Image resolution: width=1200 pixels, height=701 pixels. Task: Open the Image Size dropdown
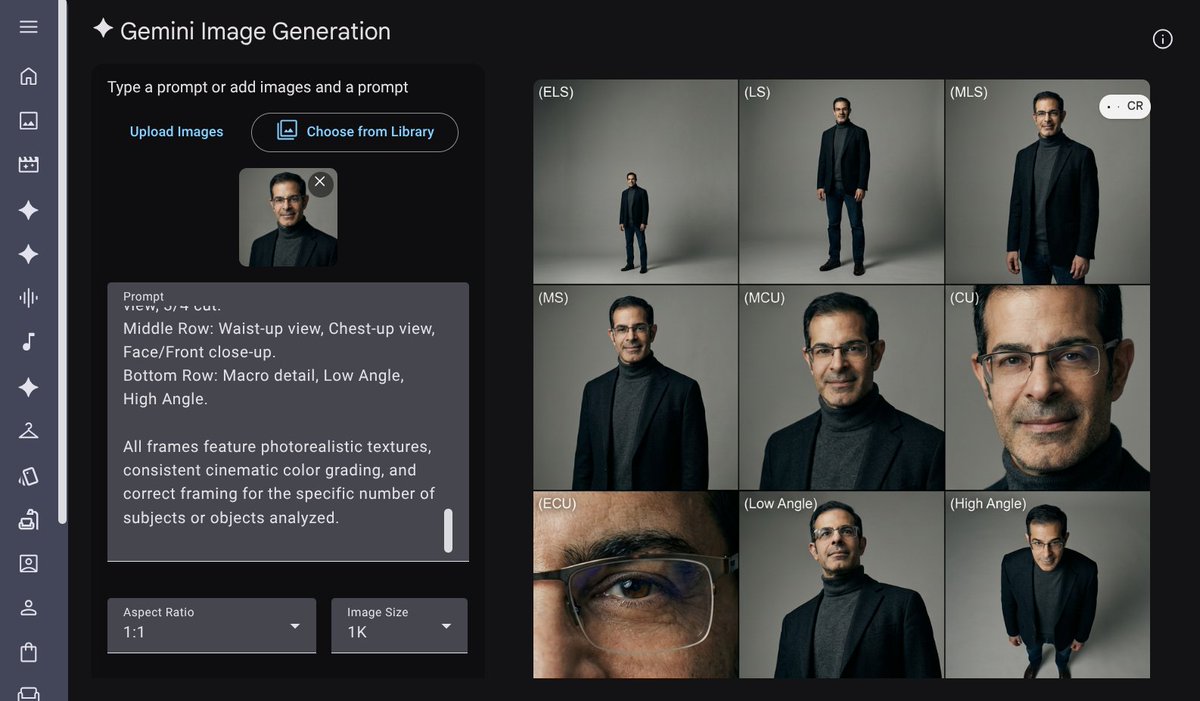point(398,626)
